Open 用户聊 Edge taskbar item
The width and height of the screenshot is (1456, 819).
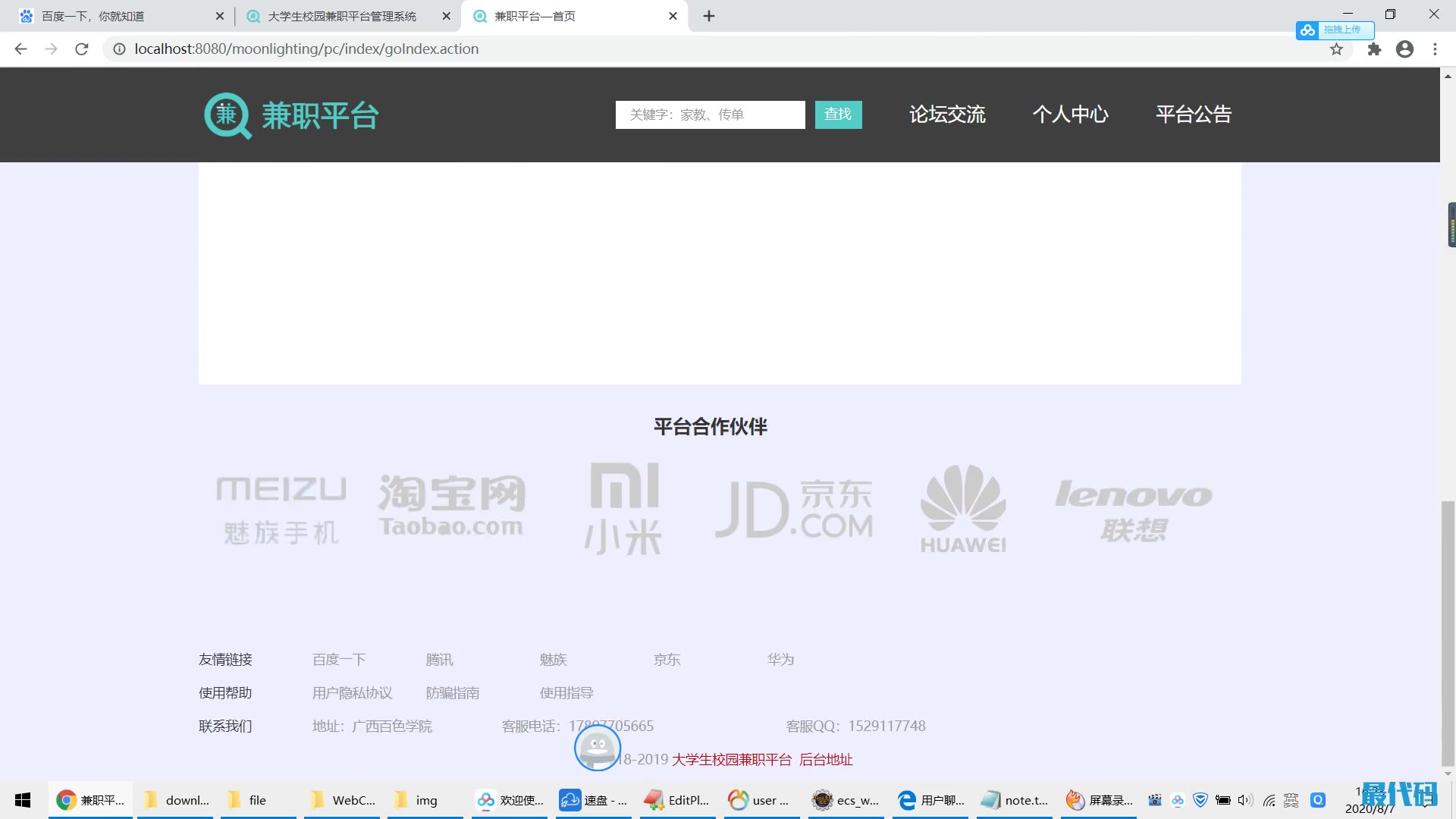[930, 800]
